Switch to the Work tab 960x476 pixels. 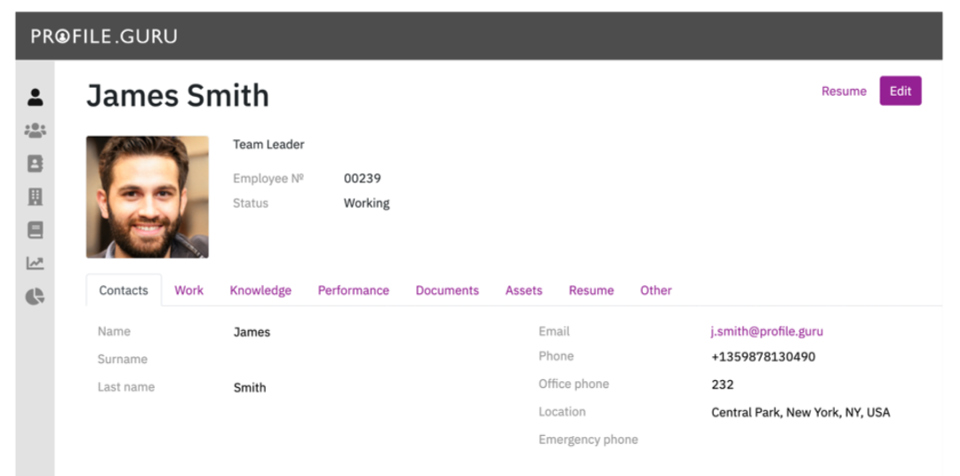click(x=189, y=290)
